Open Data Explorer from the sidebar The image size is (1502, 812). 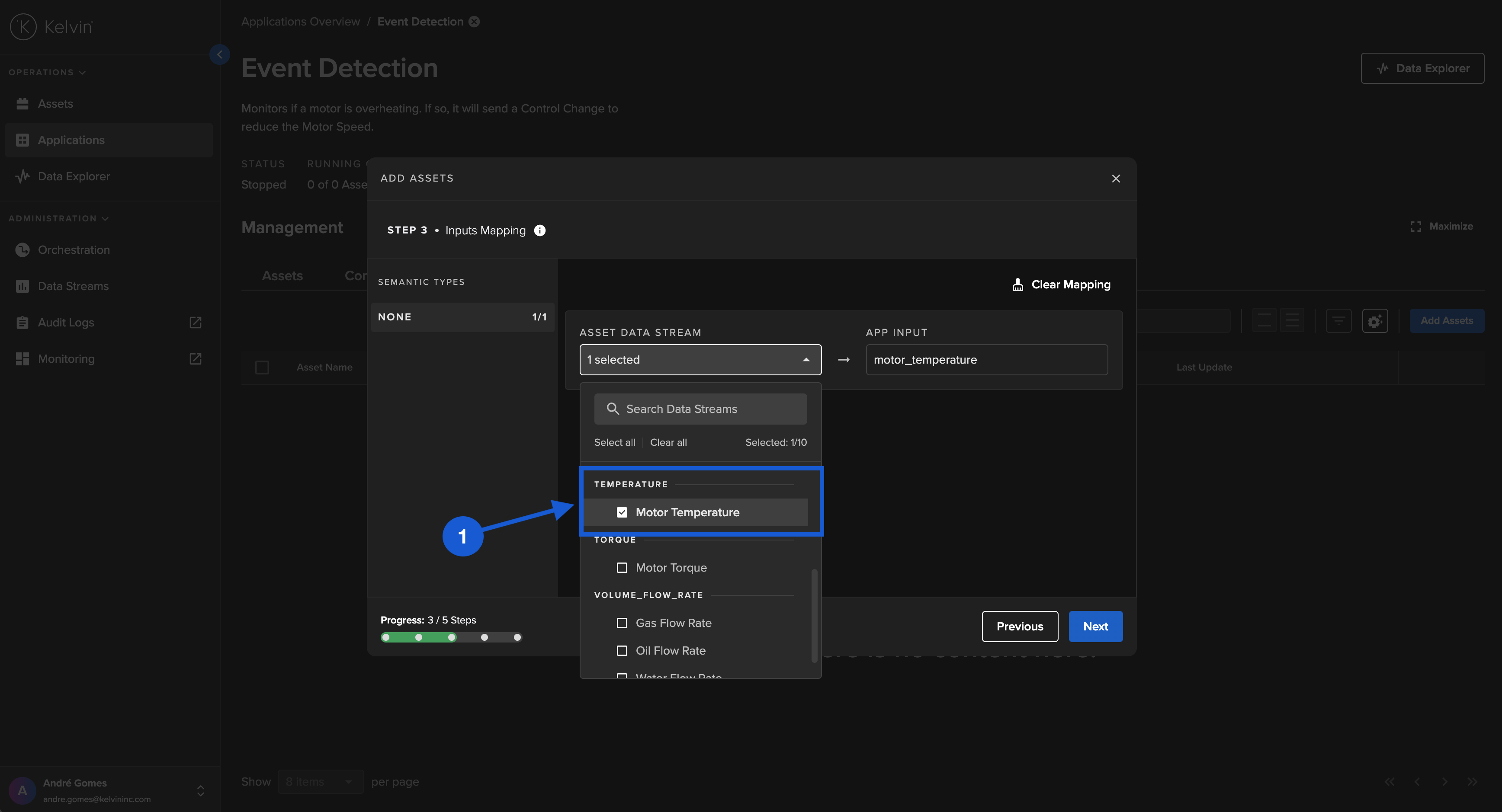(x=74, y=176)
